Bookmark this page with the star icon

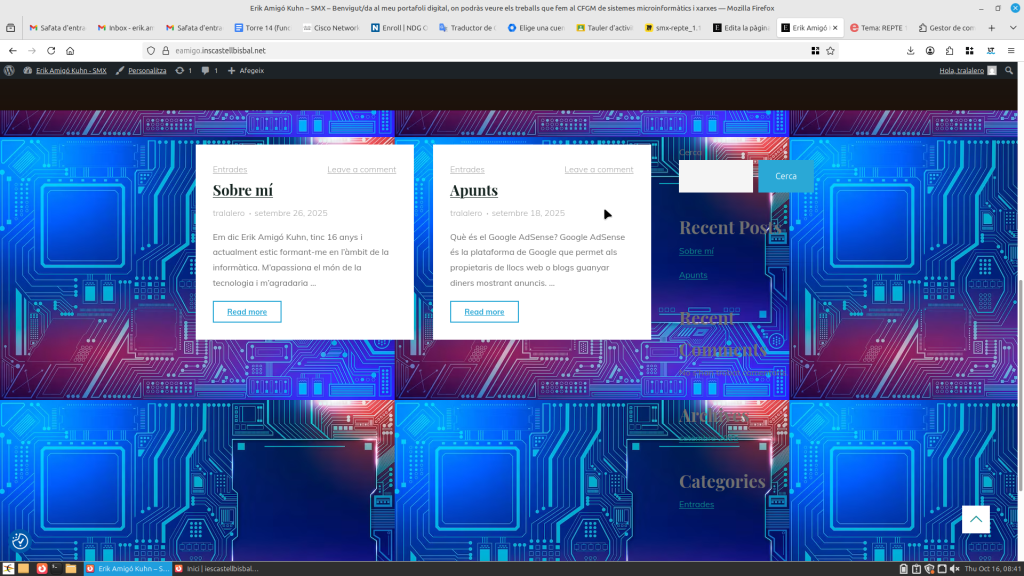[x=830, y=50]
